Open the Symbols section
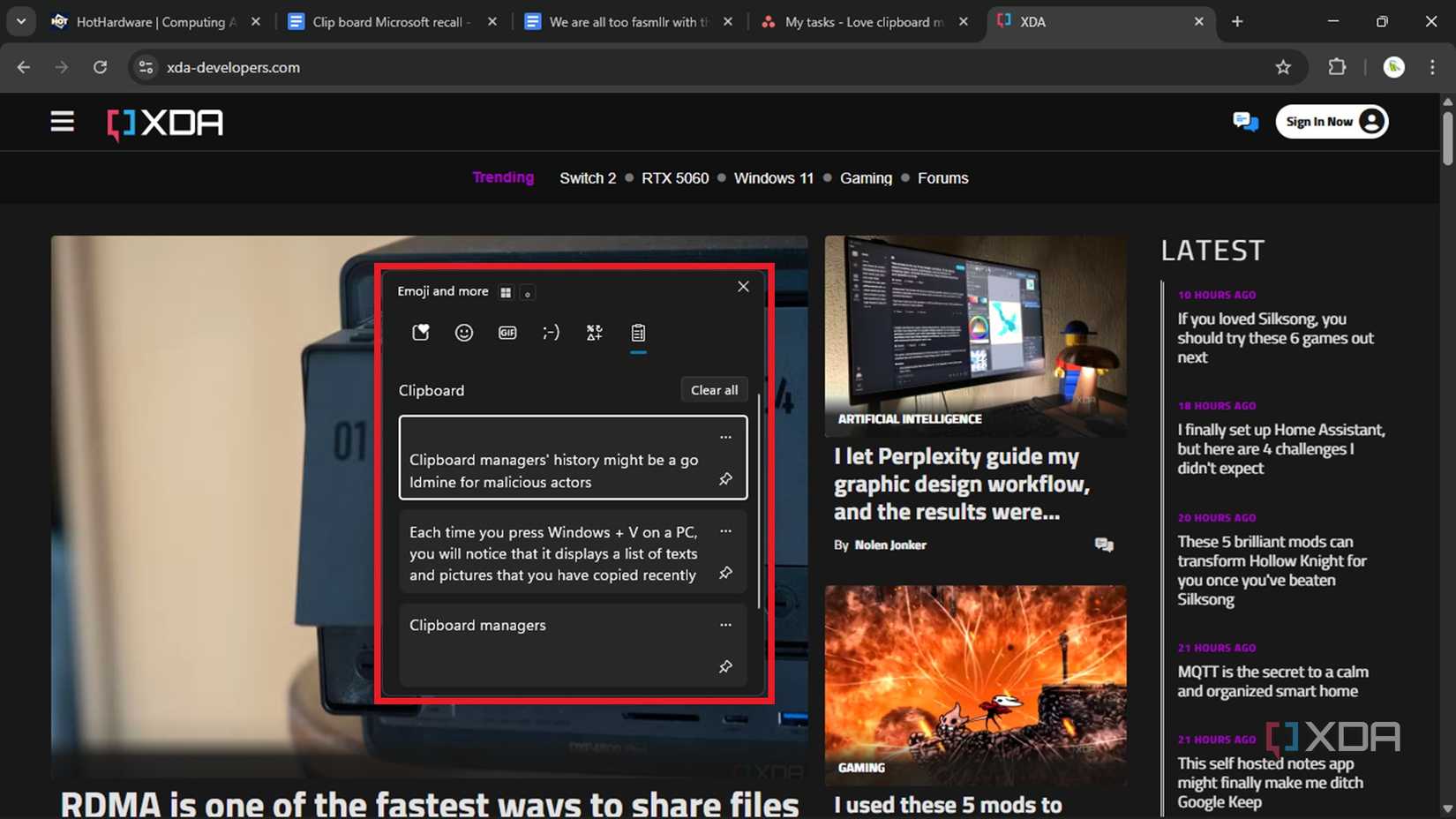 594,333
